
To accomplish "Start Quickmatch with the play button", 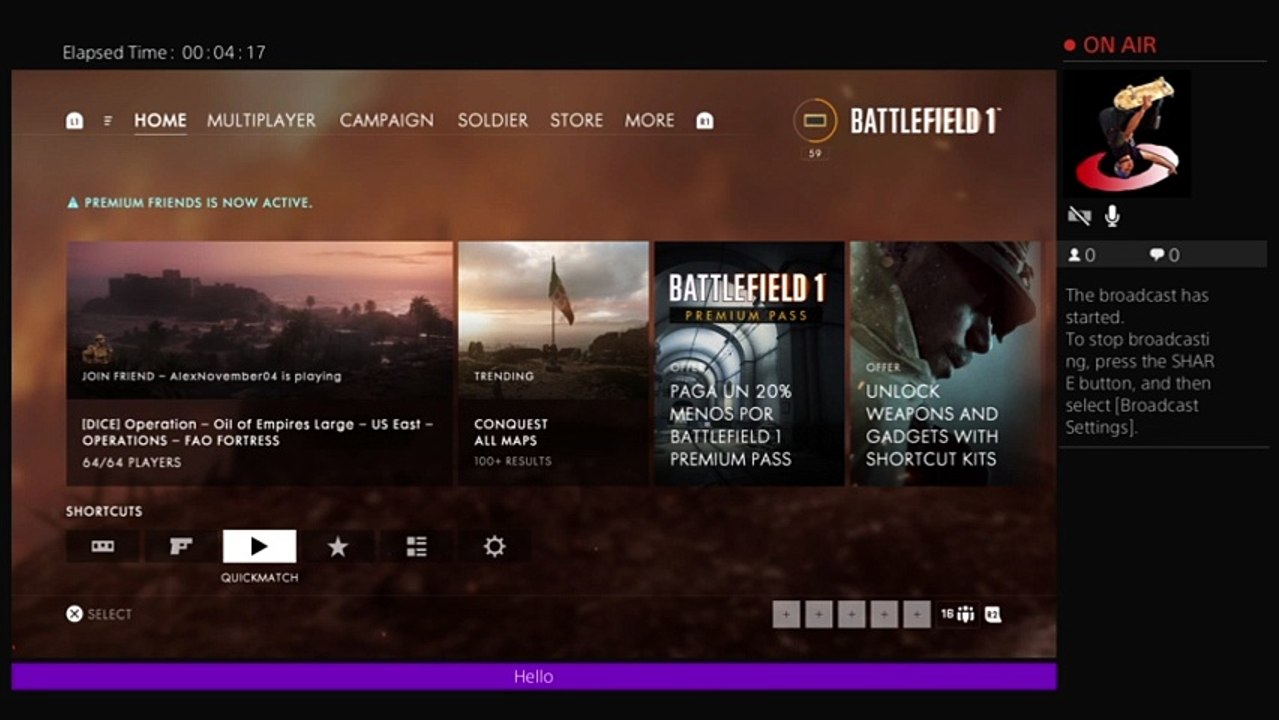I will (259, 546).
